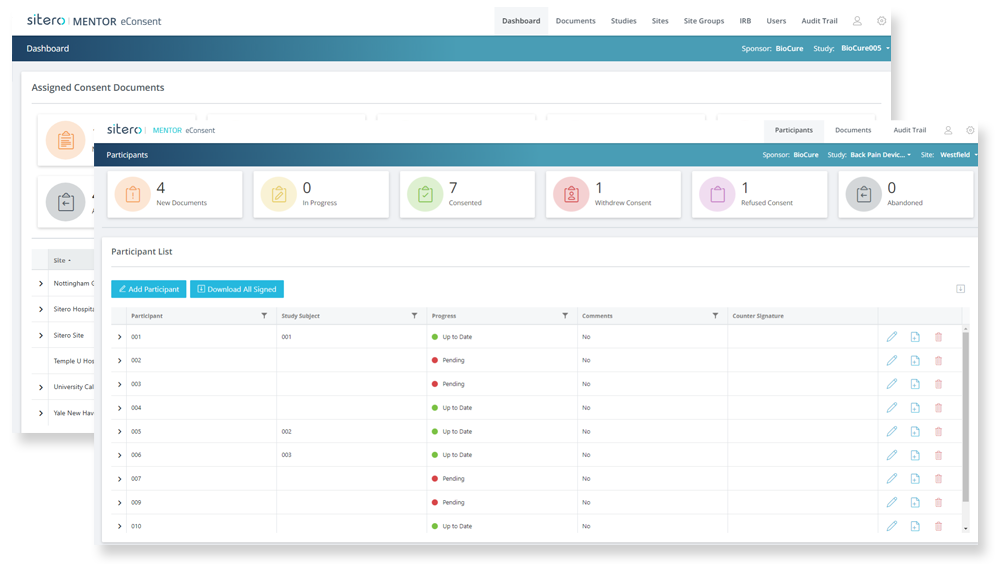Open user profile icon in Participants window
This screenshot has width=1007, height=564.
tap(948, 130)
